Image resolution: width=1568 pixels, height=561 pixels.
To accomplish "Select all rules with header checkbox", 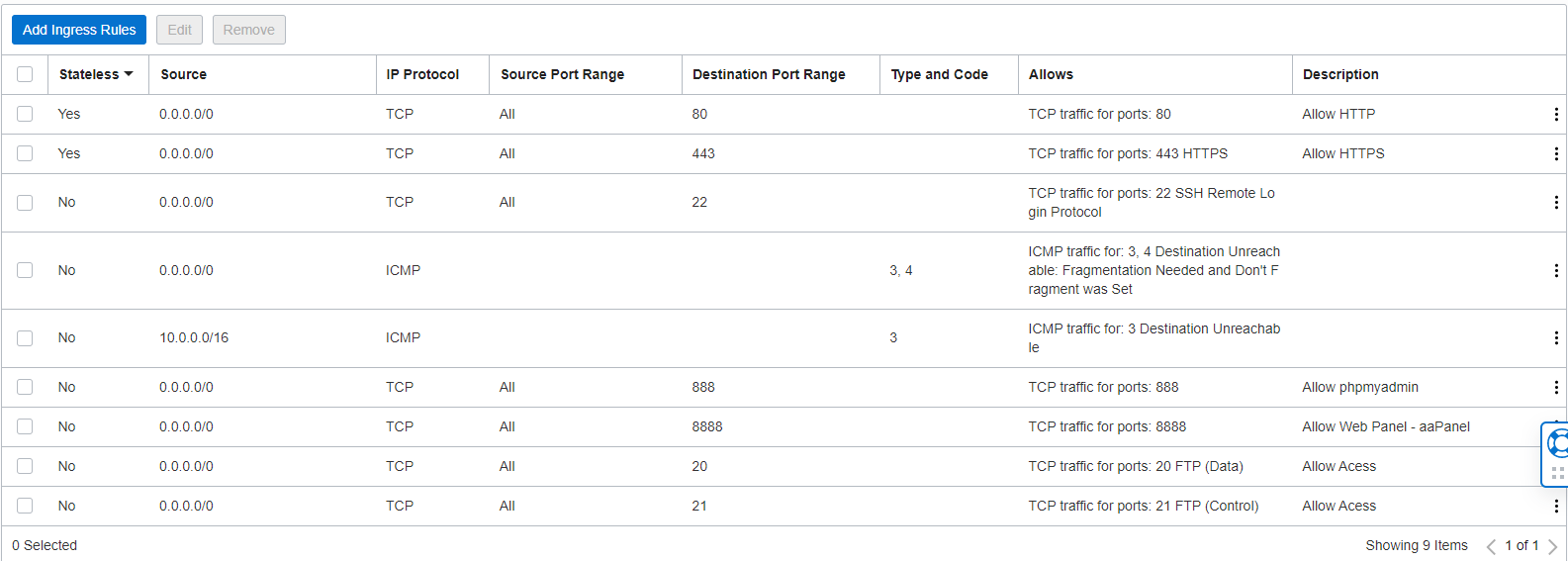I will click(x=25, y=74).
